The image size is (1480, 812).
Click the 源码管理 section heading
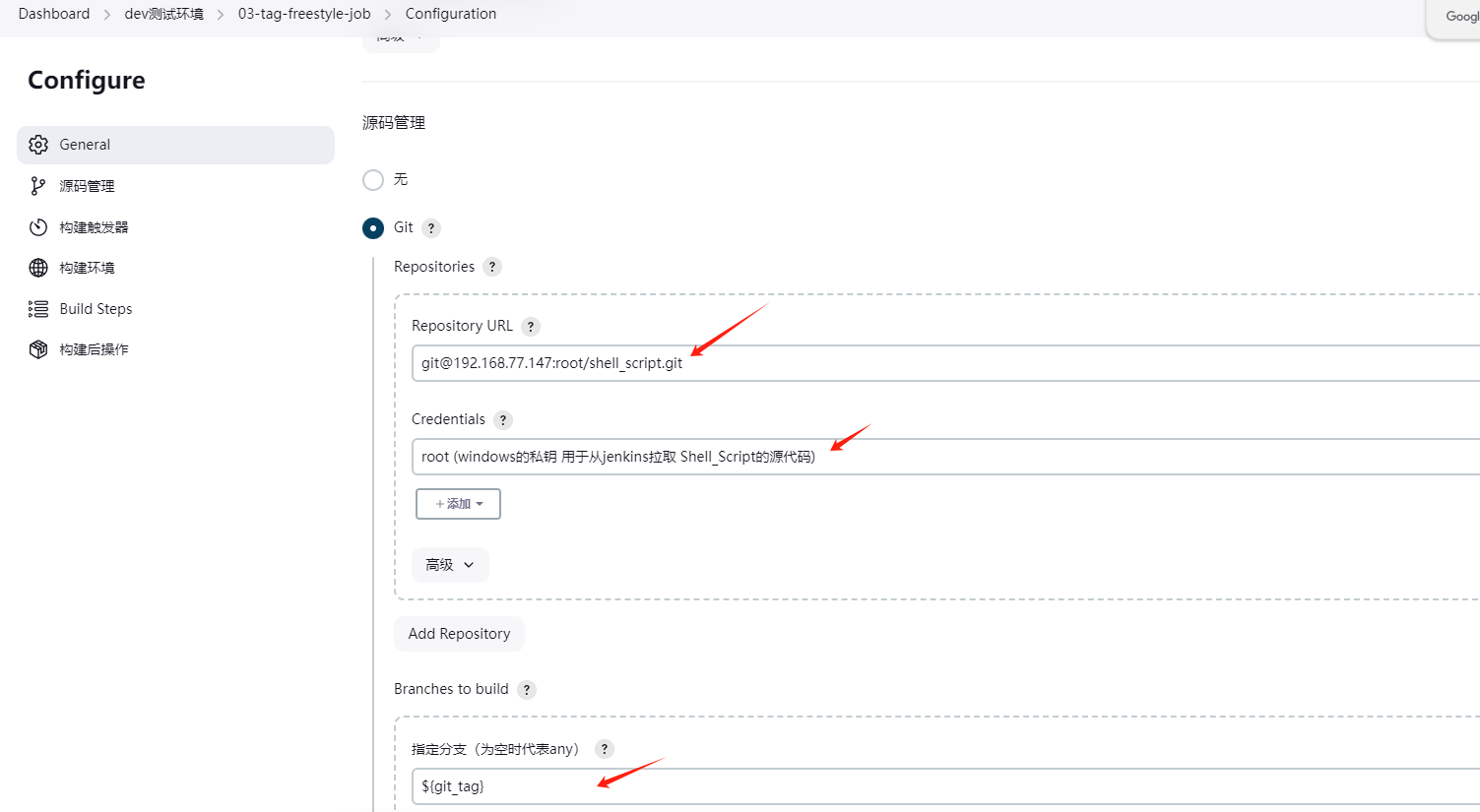(x=394, y=123)
